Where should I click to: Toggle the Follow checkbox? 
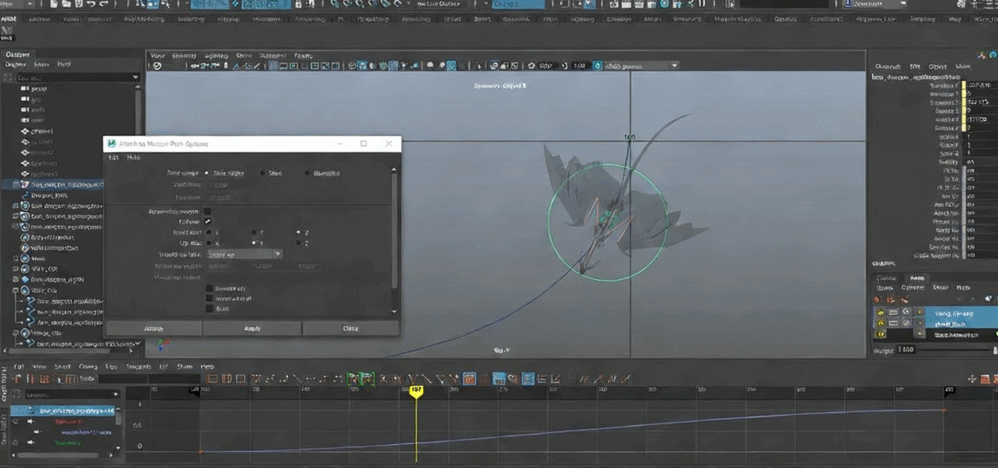(x=208, y=221)
